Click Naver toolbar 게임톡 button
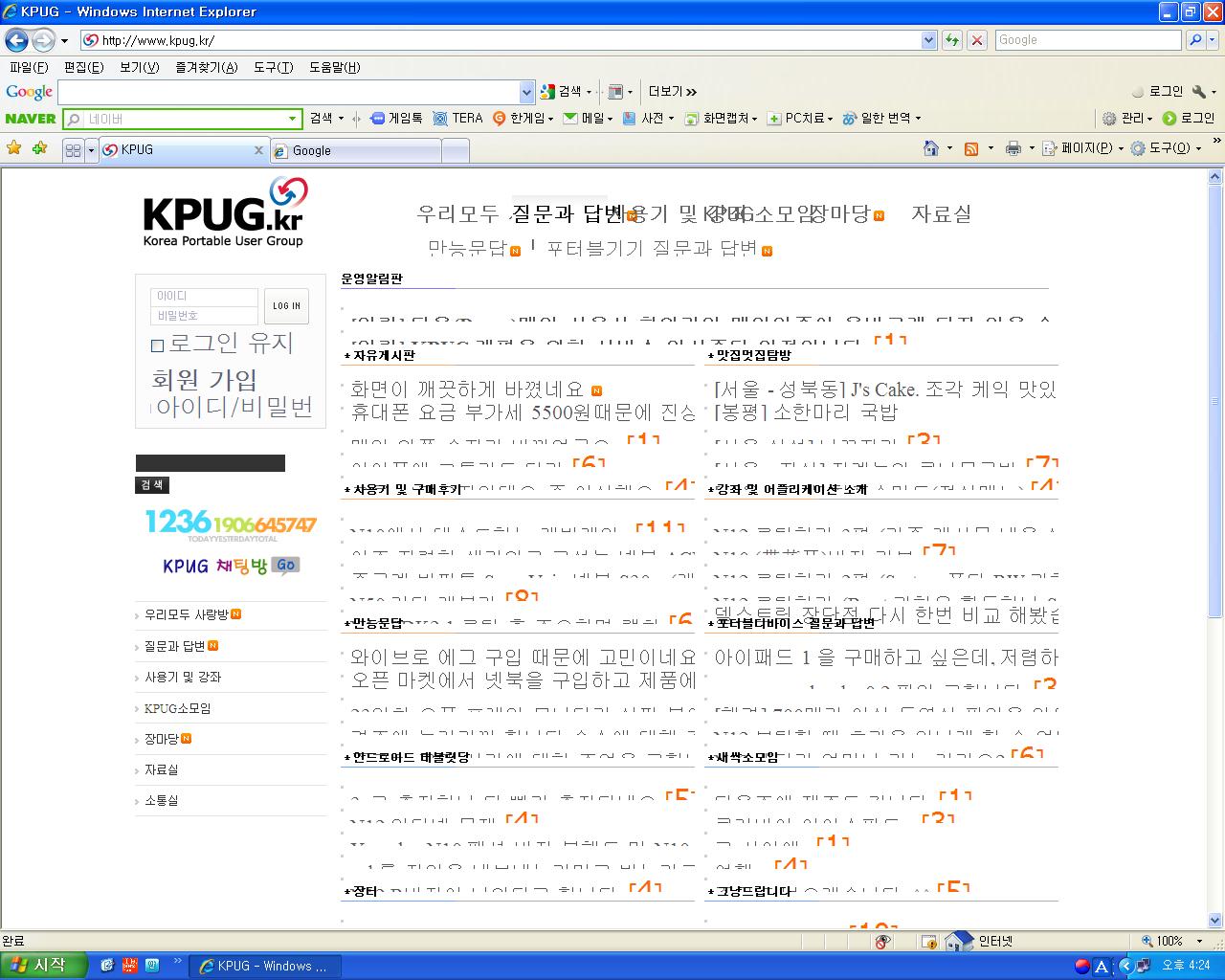 396,118
